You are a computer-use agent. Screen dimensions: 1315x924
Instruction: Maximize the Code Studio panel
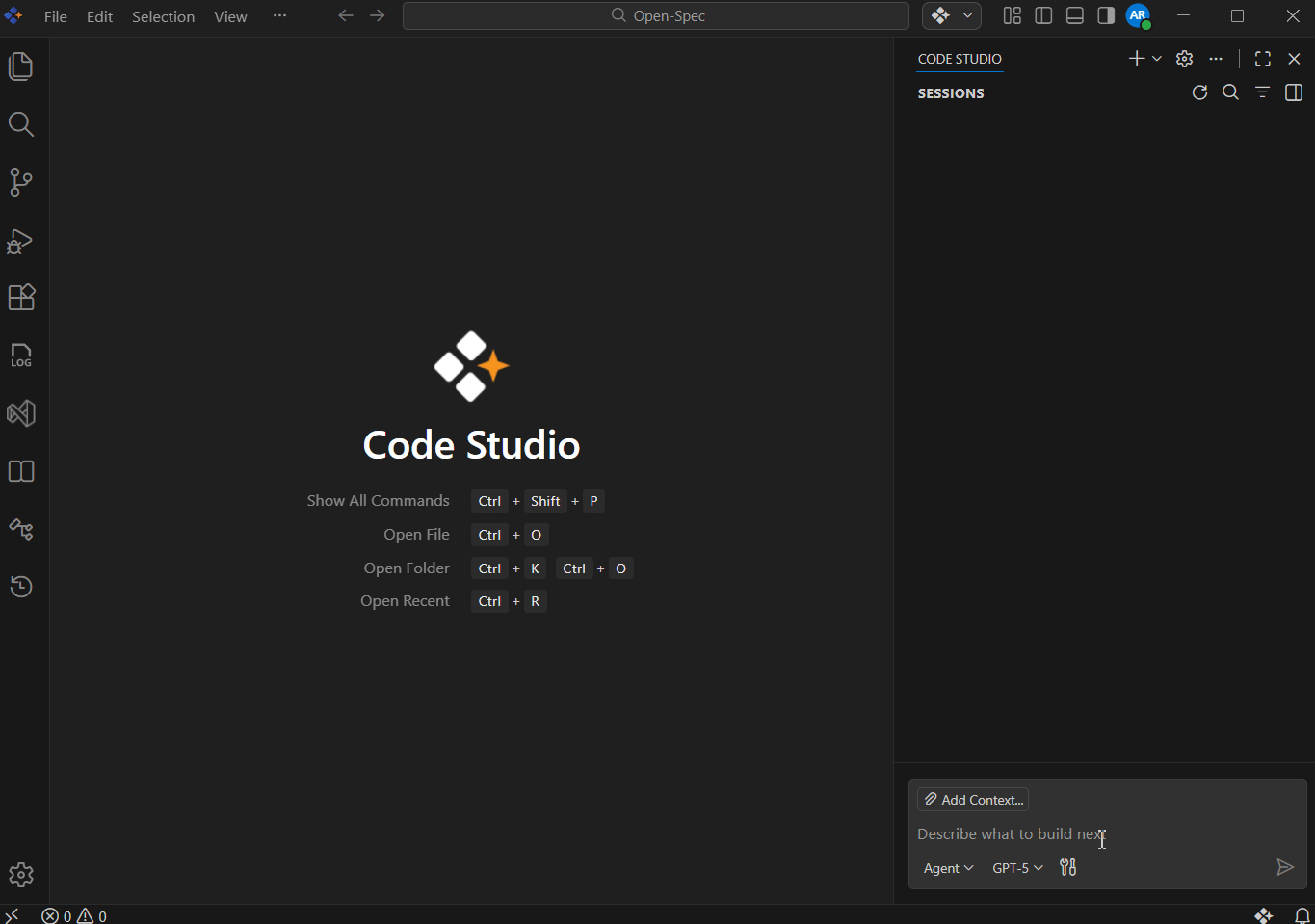(1263, 59)
